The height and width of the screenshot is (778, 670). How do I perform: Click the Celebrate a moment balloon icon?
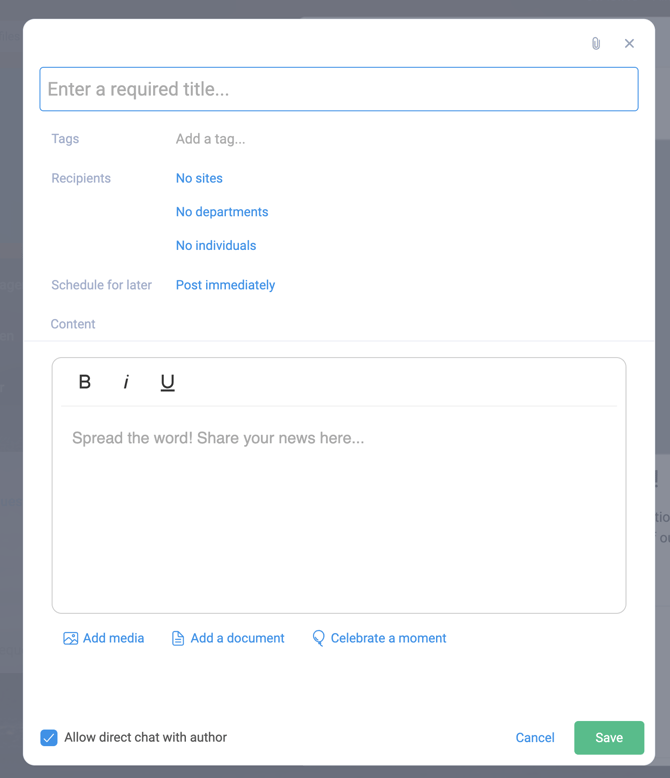click(319, 639)
